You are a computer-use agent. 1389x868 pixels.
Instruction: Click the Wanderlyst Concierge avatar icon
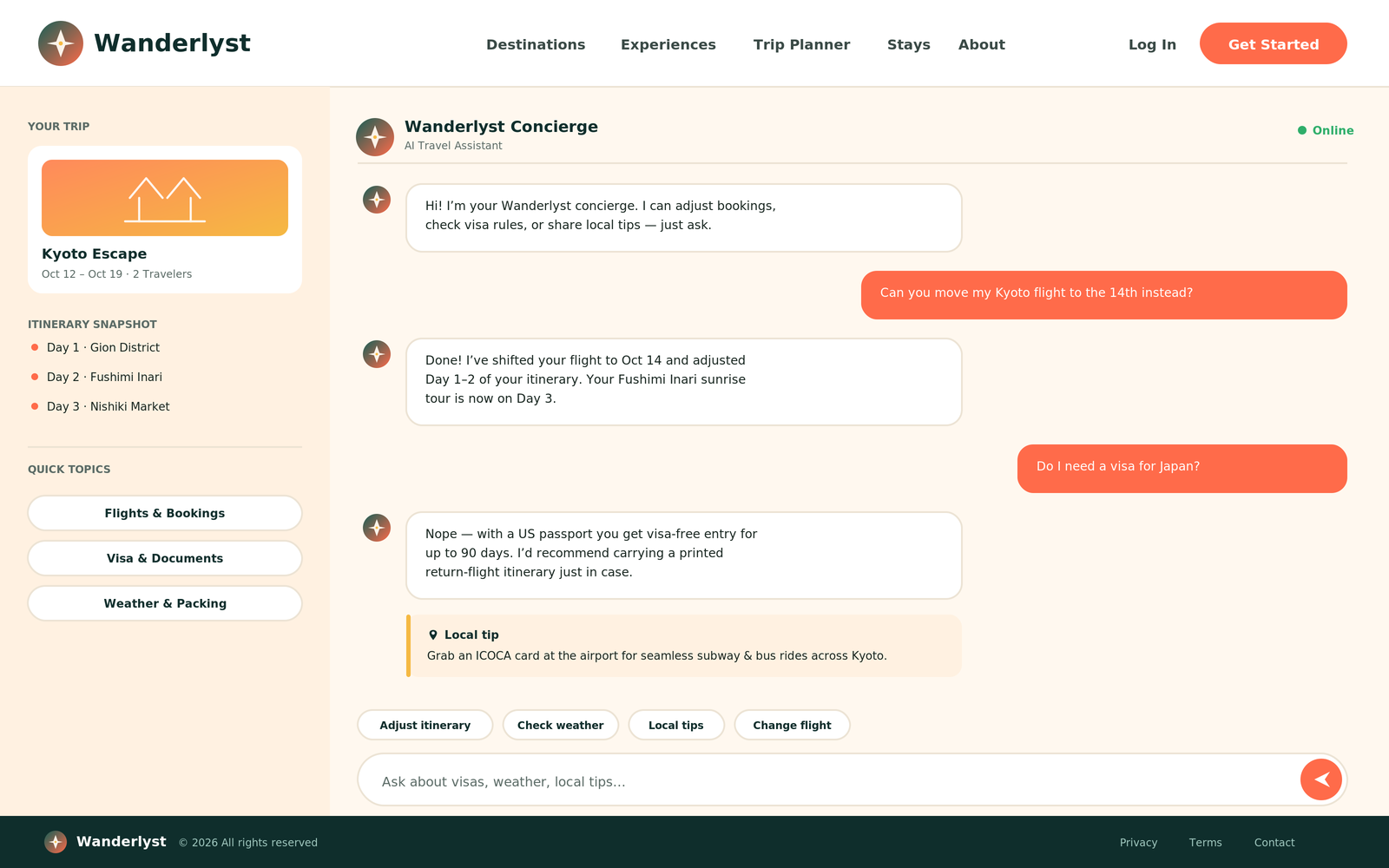375,137
